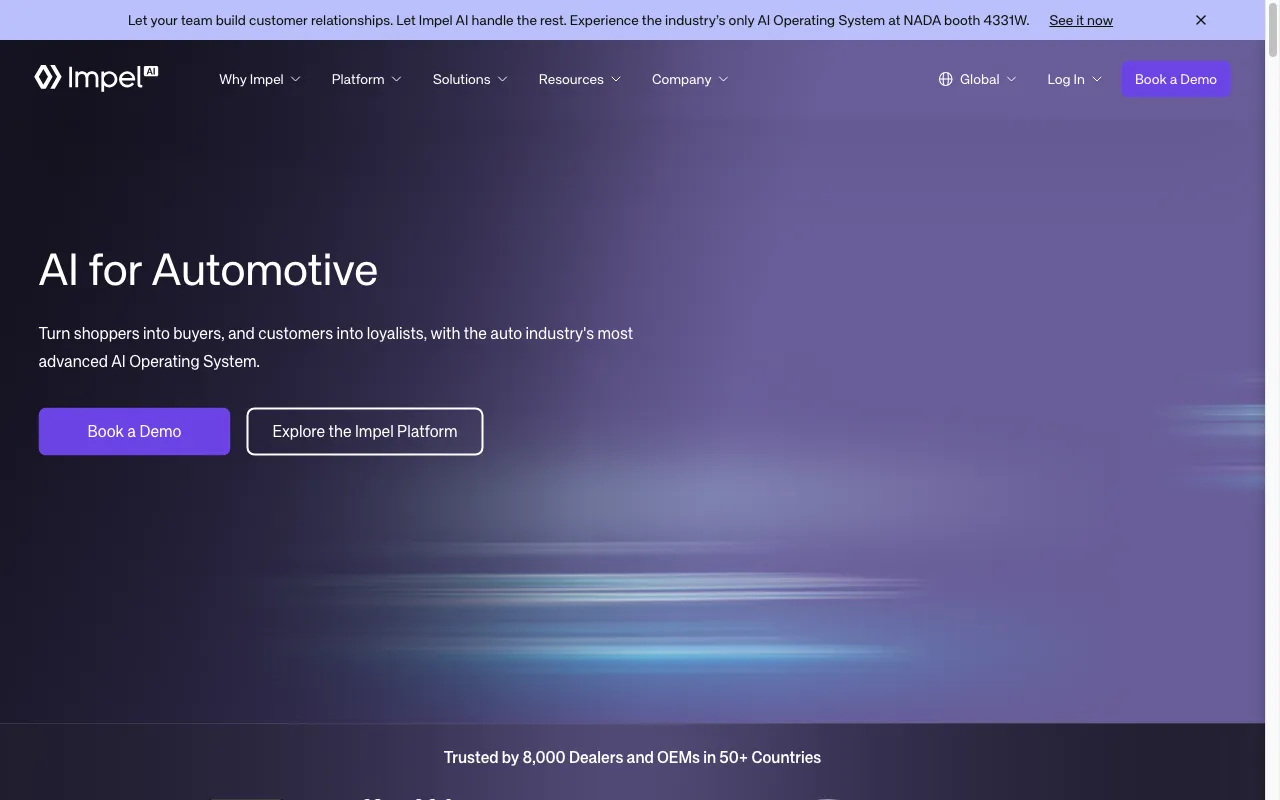Dismiss the NADA announcement banner
Screen dimensions: 1280x800
pyautogui.click(x=1201, y=20)
